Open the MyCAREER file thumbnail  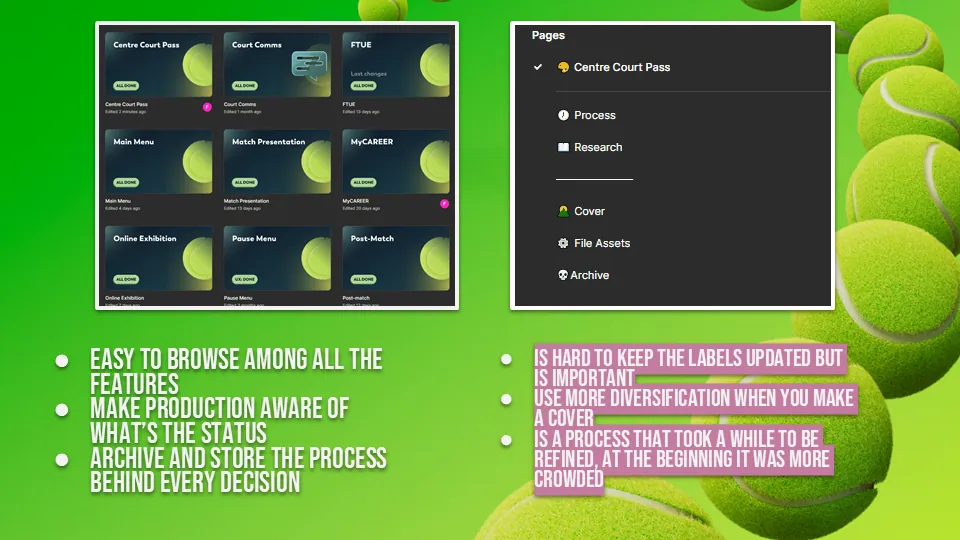click(396, 162)
